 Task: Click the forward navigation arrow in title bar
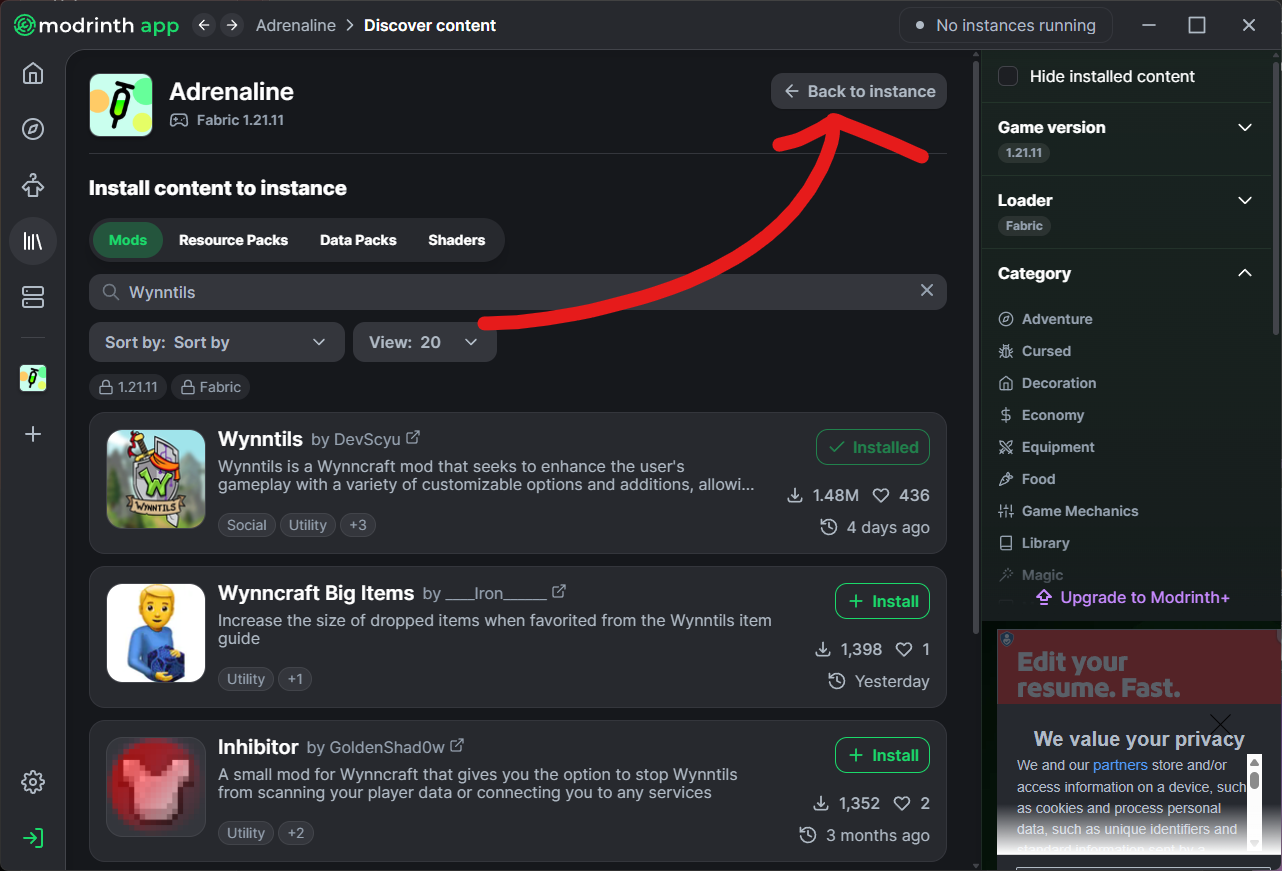tap(232, 25)
